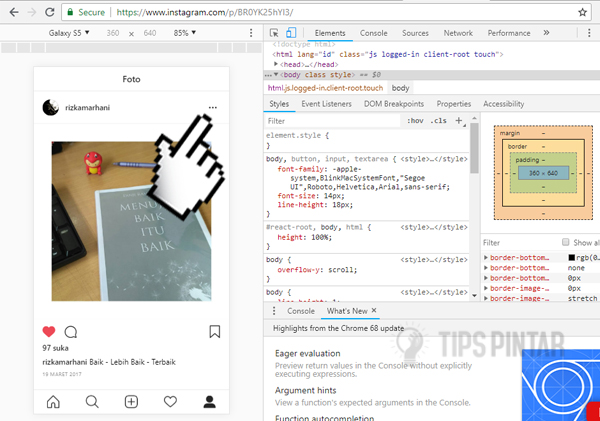Click rizkamarhani profile avatar
This screenshot has height=421, width=600.
[x=51, y=108]
